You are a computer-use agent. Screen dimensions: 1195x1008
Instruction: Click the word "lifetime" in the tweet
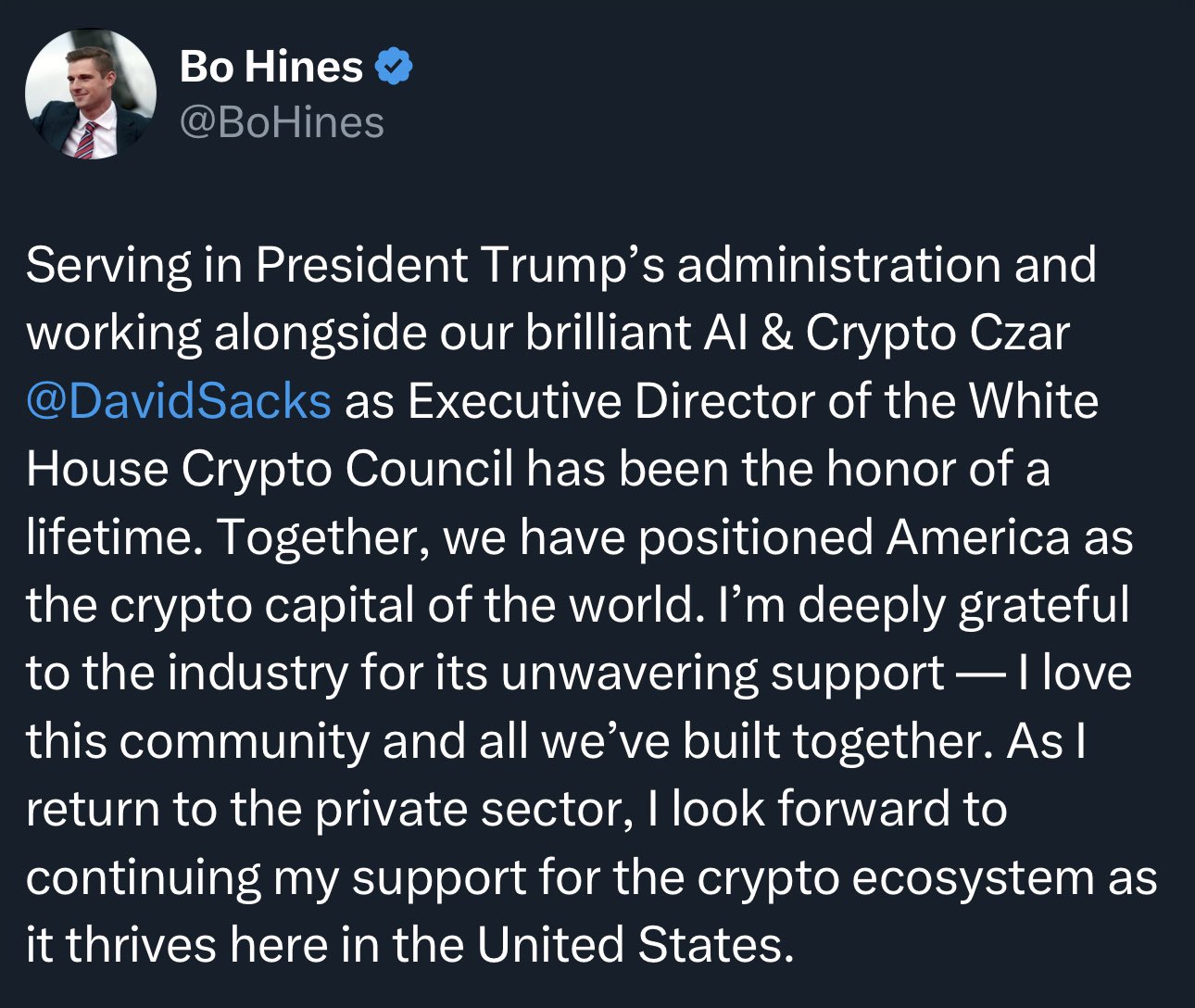[x=110, y=537]
